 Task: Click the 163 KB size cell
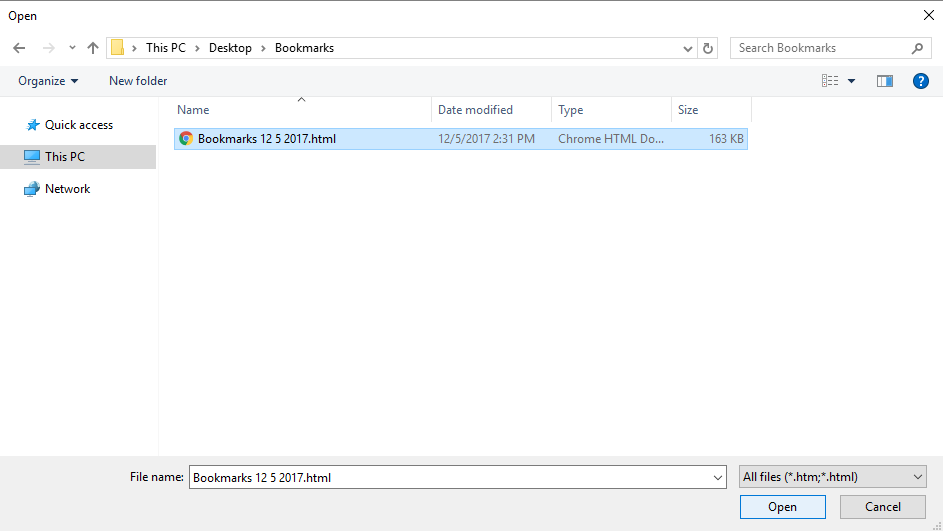pyautogui.click(x=726, y=139)
